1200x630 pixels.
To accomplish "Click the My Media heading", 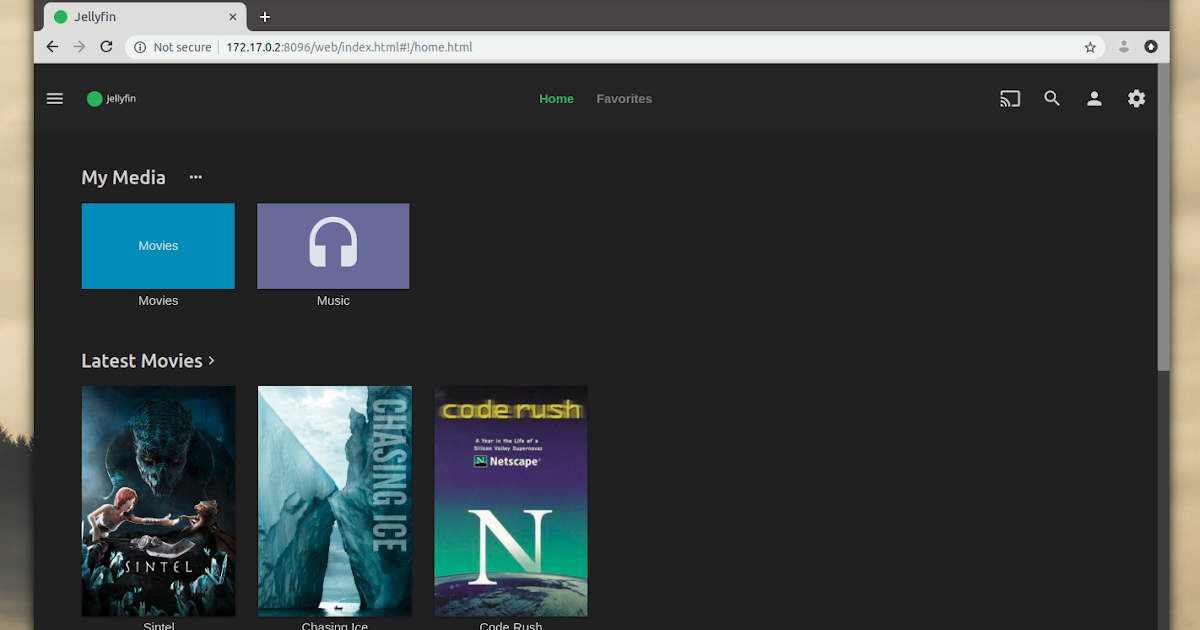I will pos(123,177).
